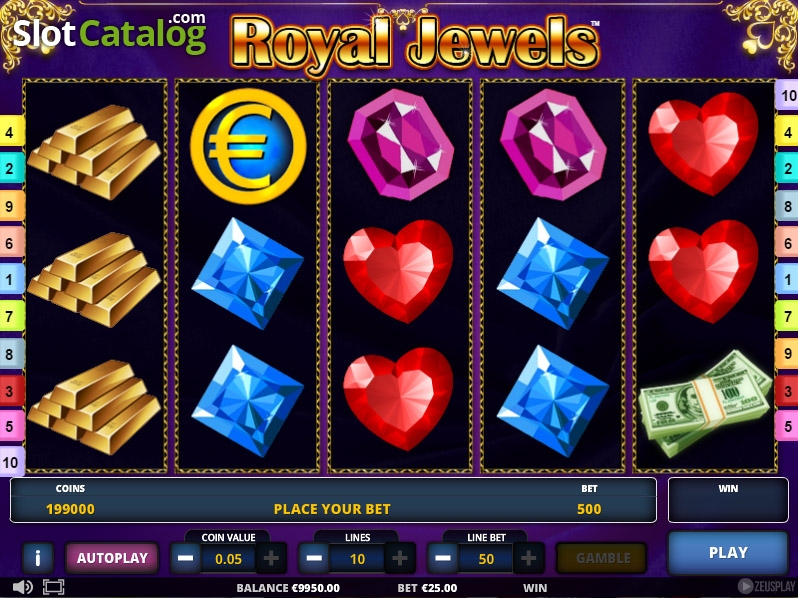Select payline 4 marker on left
The image size is (798, 598).
pyautogui.click(x=11, y=132)
